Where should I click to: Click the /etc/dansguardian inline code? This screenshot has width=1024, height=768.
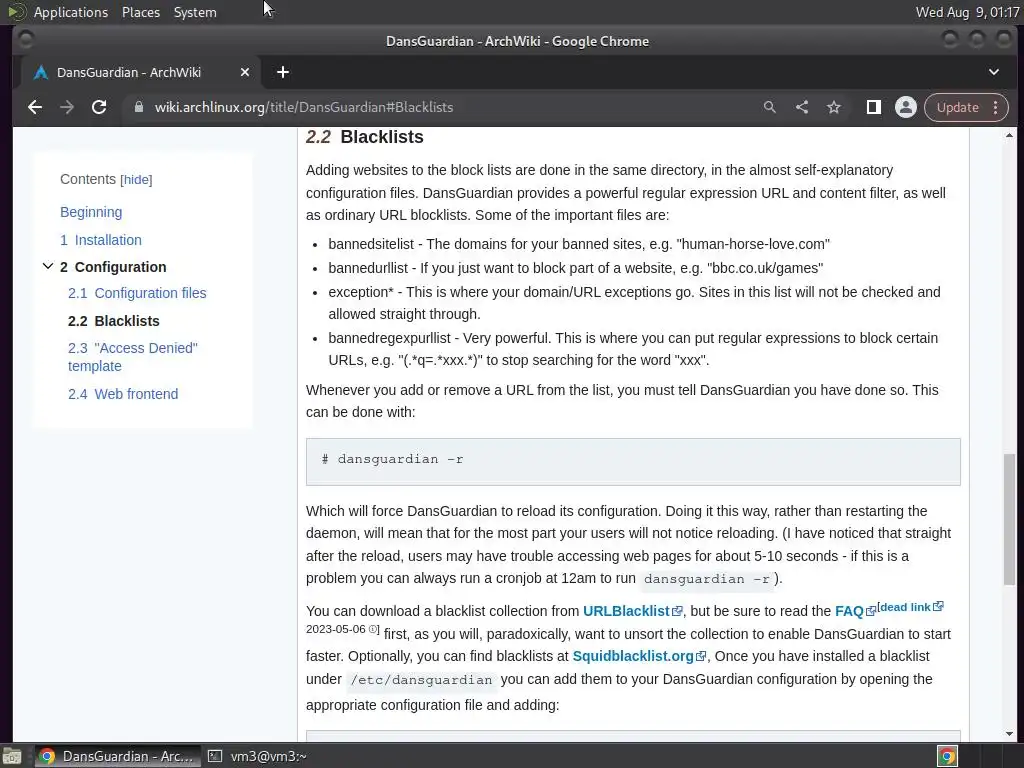pyautogui.click(x=421, y=680)
